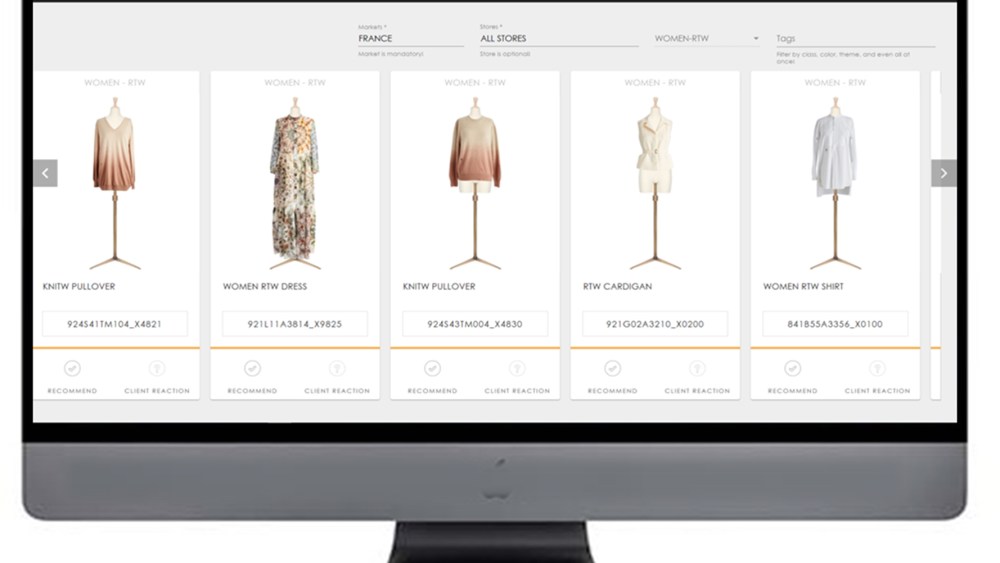This screenshot has width=1000, height=563.
Task: Click Recommend icon under 841B55A3356_X0100
Action: tap(793, 369)
